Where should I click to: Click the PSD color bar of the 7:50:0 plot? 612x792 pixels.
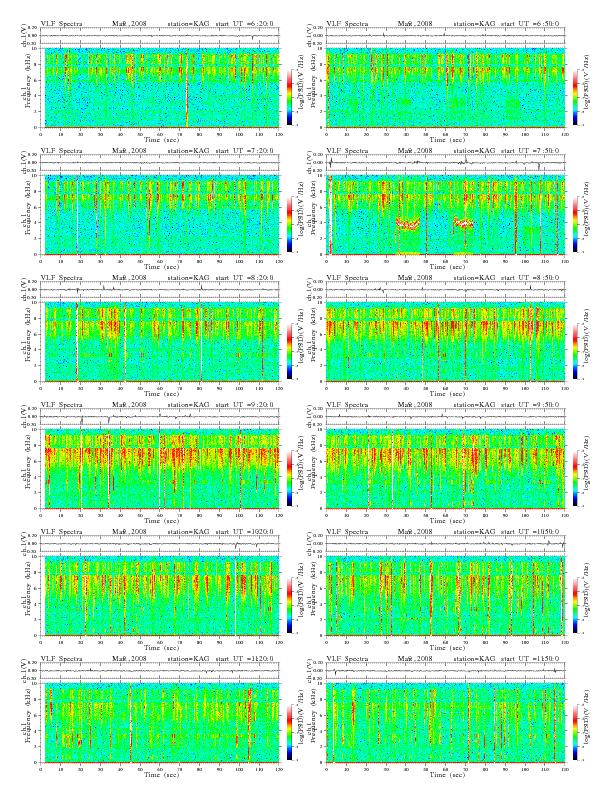point(576,224)
